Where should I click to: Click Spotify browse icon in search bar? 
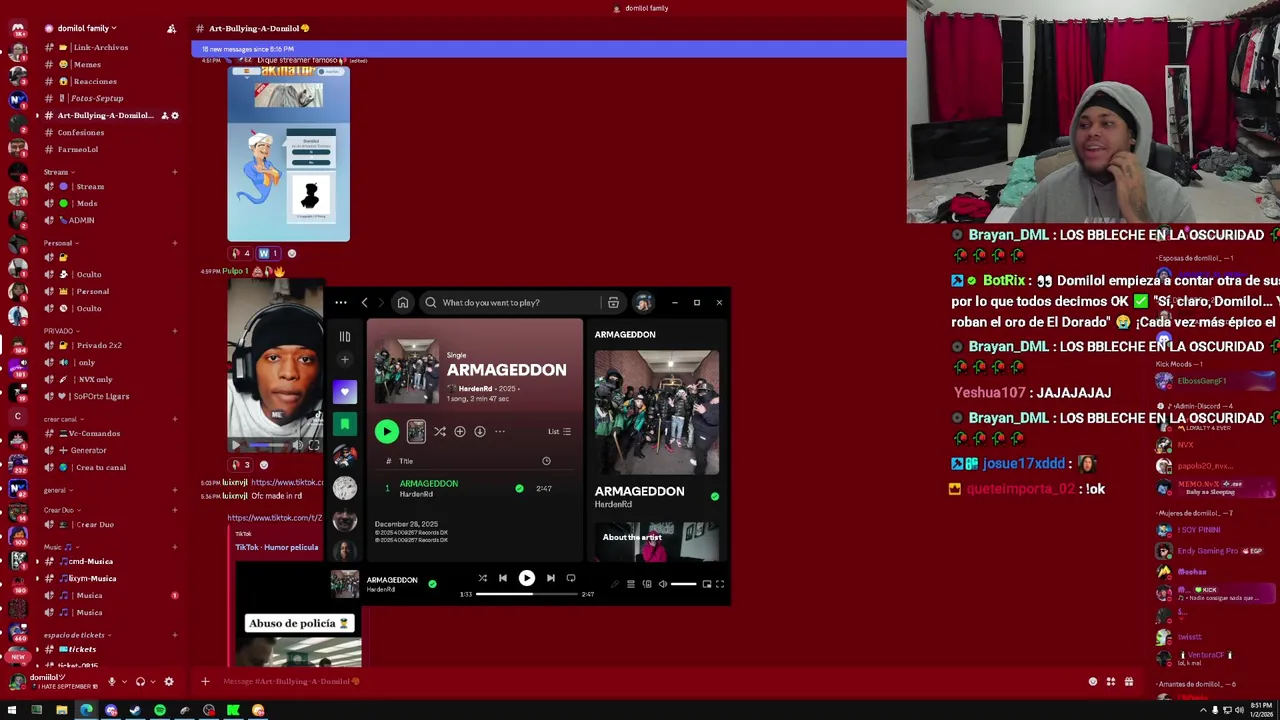[613, 302]
